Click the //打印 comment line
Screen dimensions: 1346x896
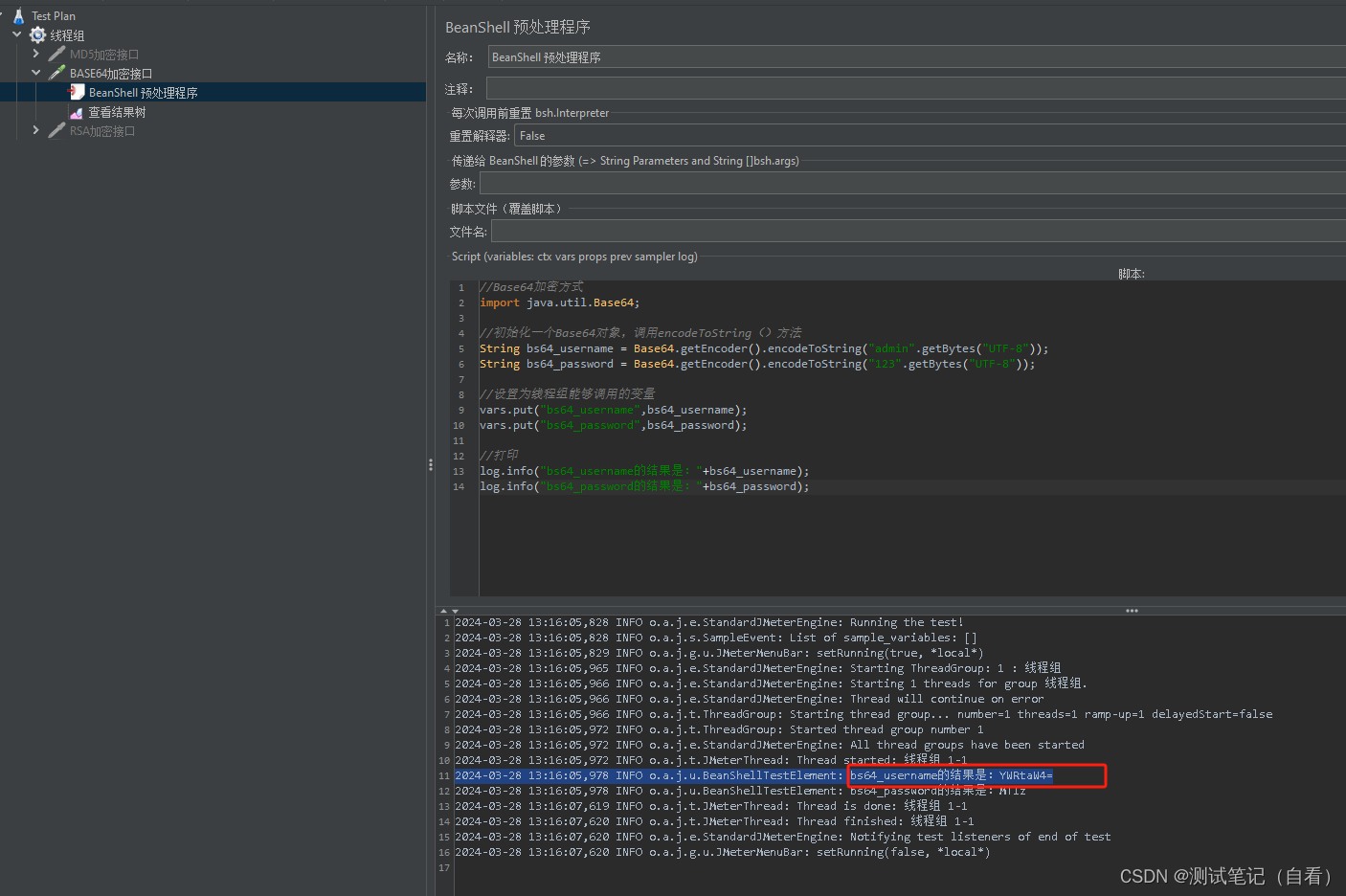tap(499, 456)
